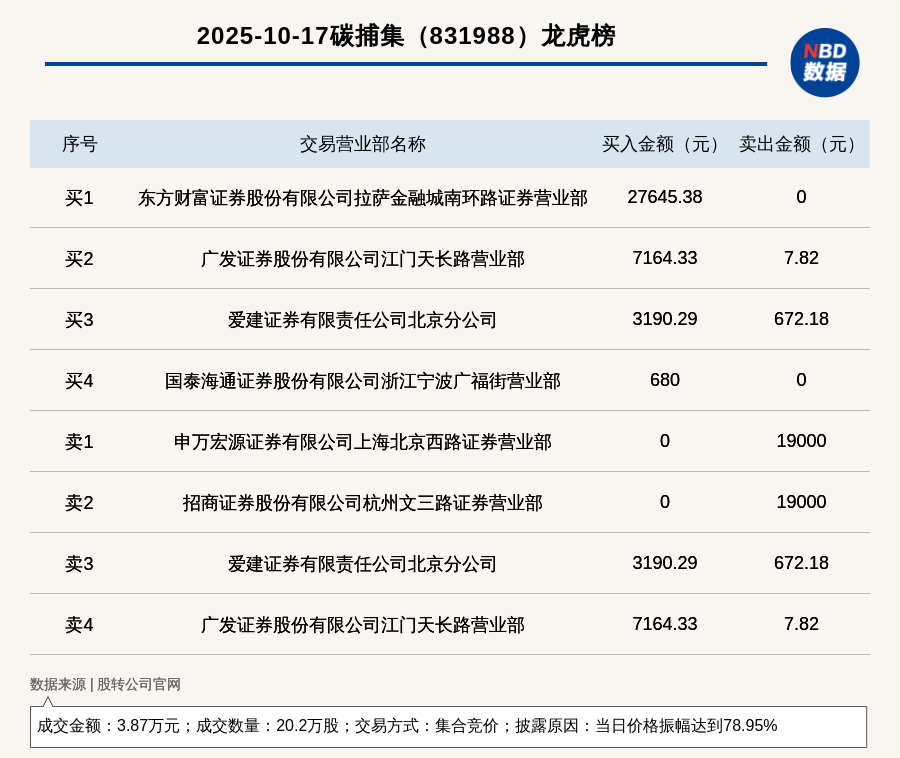Image resolution: width=900 pixels, height=758 pixels.
Task: Click the NBD数据 logo
Action: (824, 62)
